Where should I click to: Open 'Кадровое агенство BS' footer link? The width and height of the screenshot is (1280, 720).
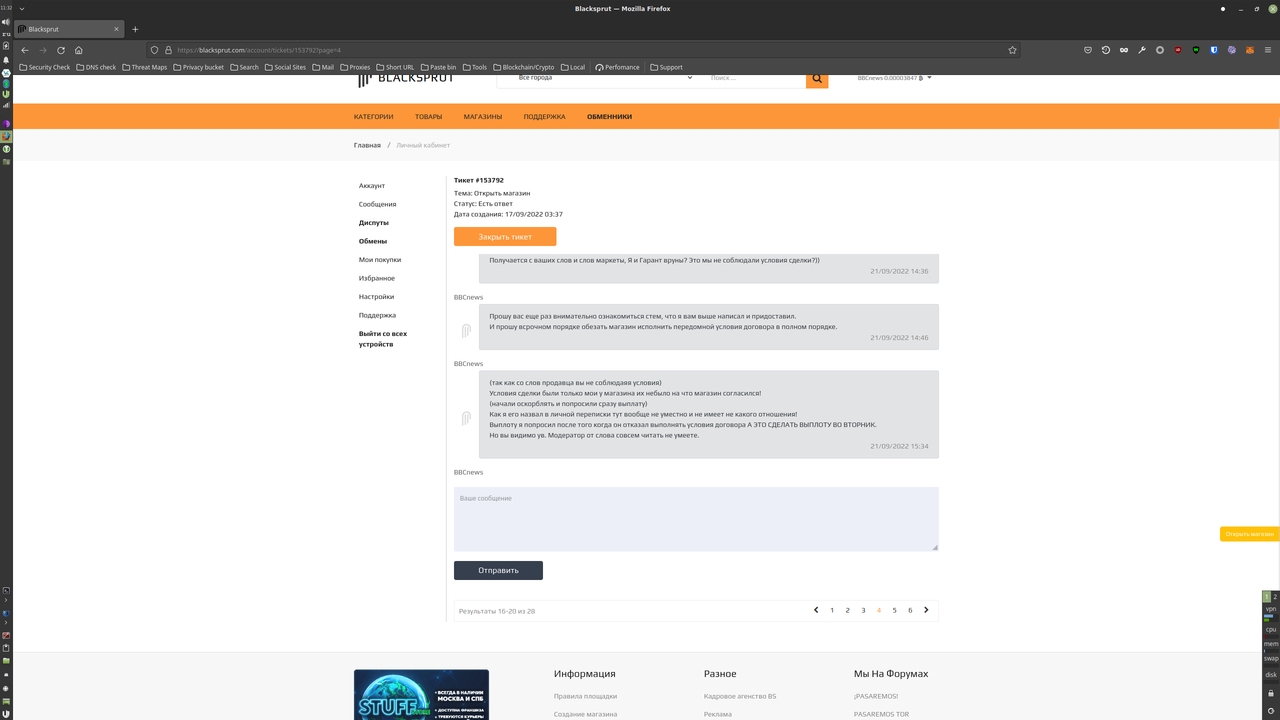click(x=740, y=696)
